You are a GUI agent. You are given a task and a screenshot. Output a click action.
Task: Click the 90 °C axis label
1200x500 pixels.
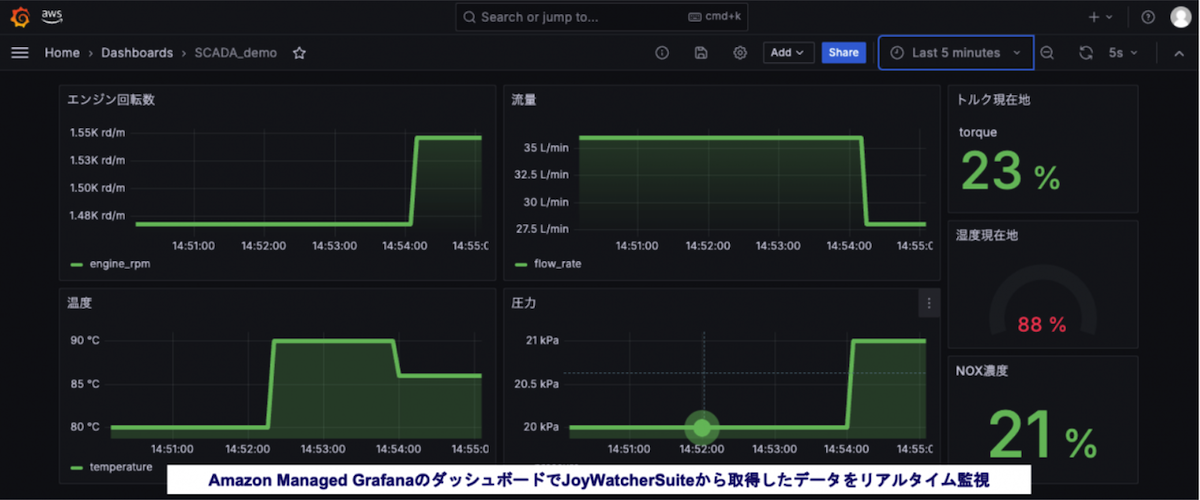(x=85, y=341)
